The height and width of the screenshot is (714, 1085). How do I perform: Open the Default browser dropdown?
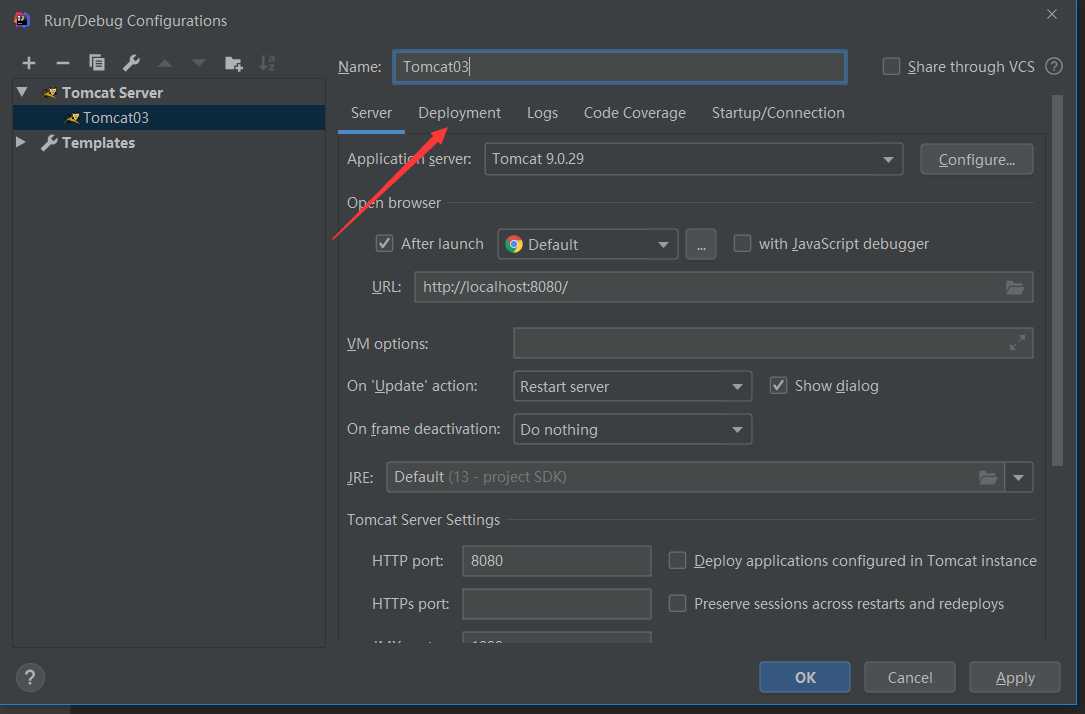pos(587,244)
